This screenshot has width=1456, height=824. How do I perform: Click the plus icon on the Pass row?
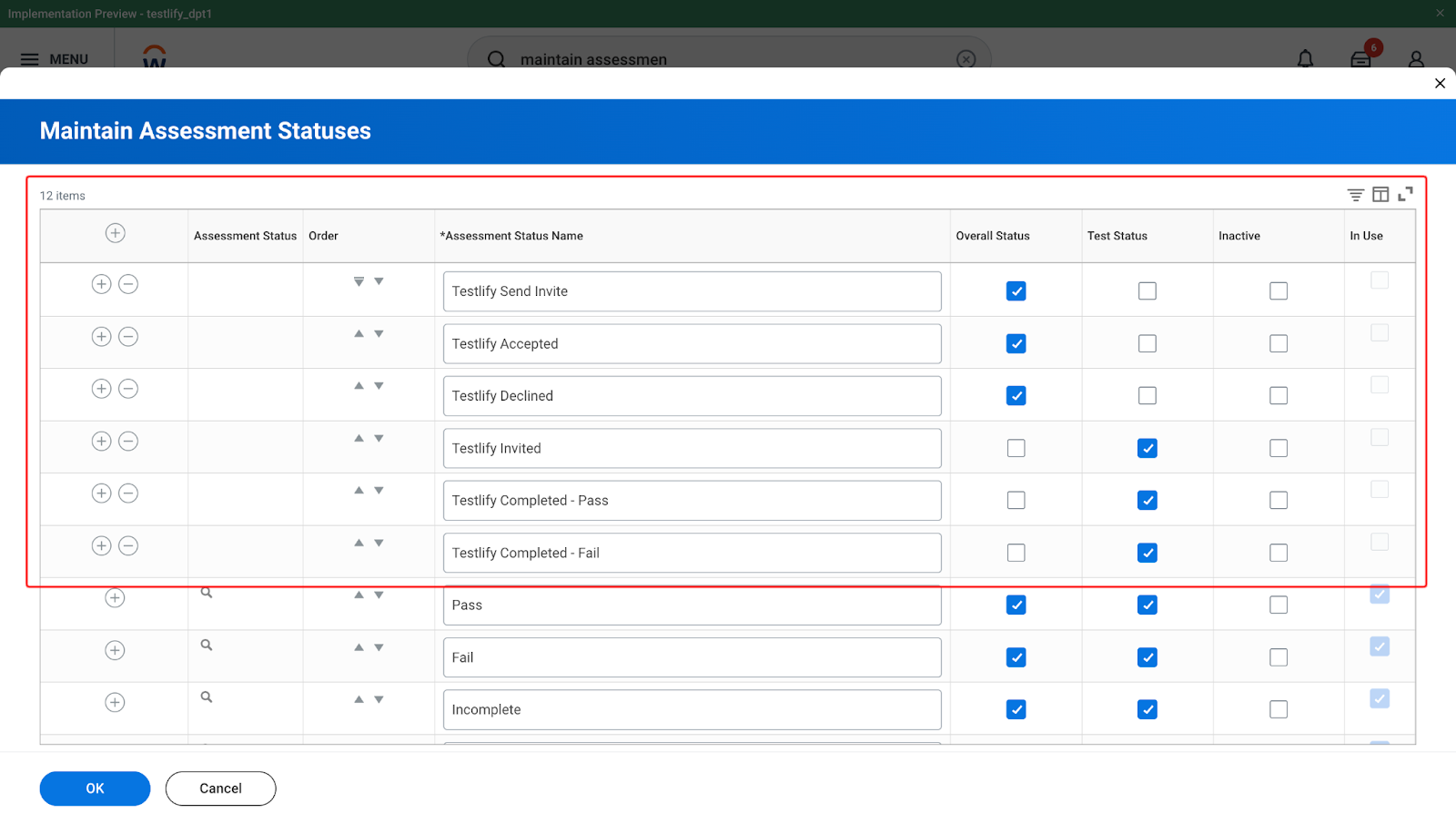115,598
